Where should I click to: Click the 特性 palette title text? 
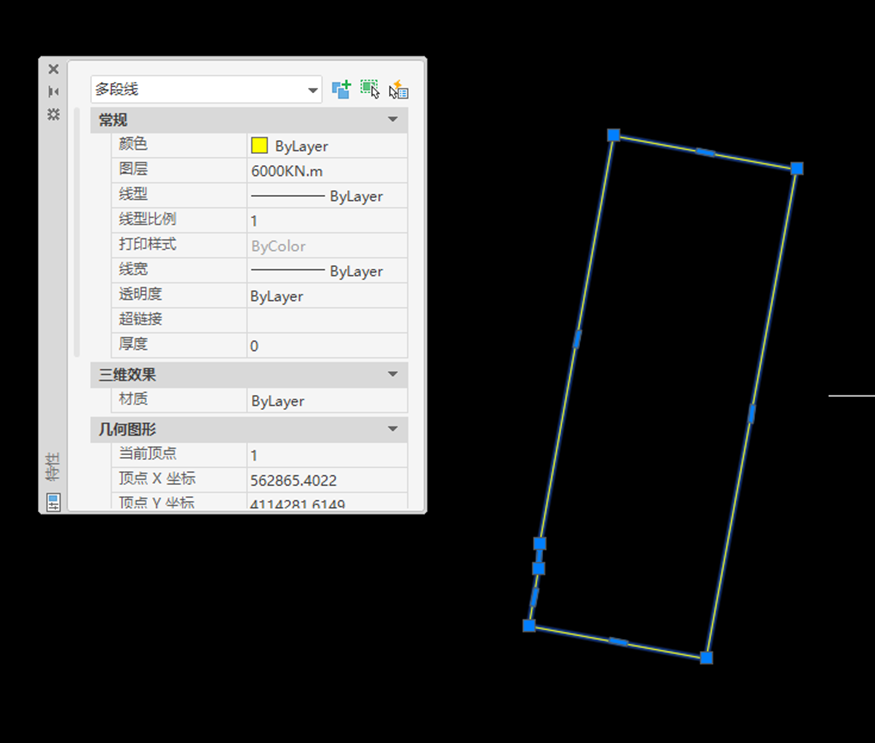tap(52, 467)
